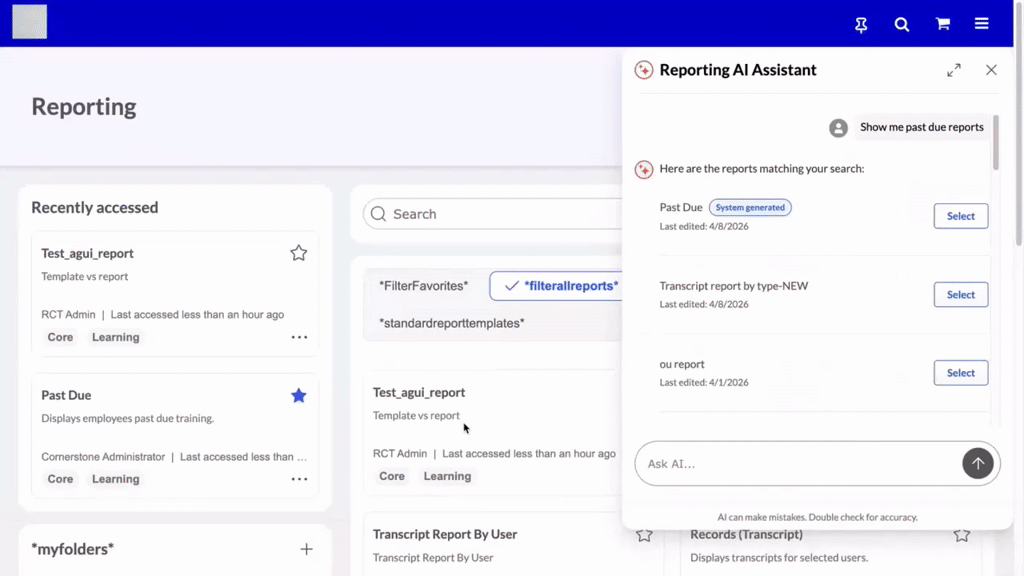Click the AI Assistant sparkle icon in the panel title

tap(643, 70)
